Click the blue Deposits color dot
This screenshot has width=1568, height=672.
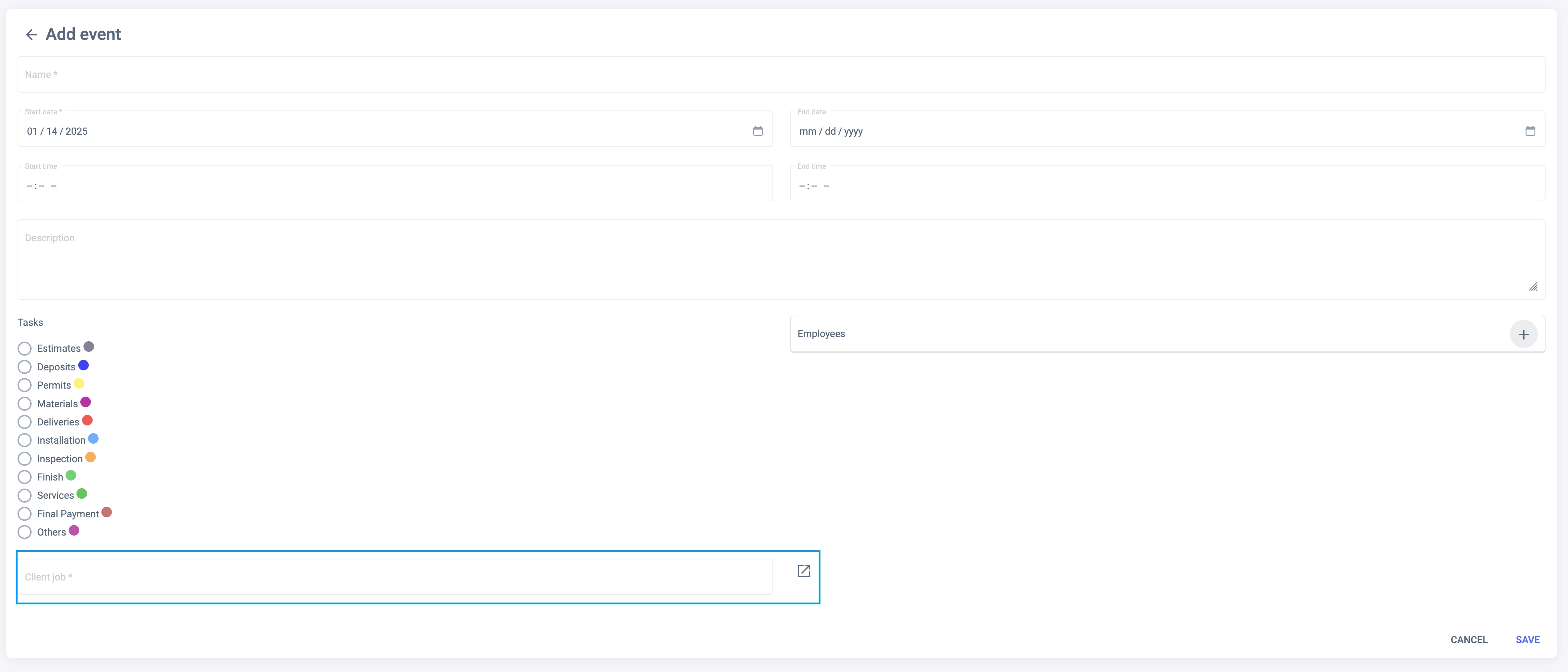(83, 365)
